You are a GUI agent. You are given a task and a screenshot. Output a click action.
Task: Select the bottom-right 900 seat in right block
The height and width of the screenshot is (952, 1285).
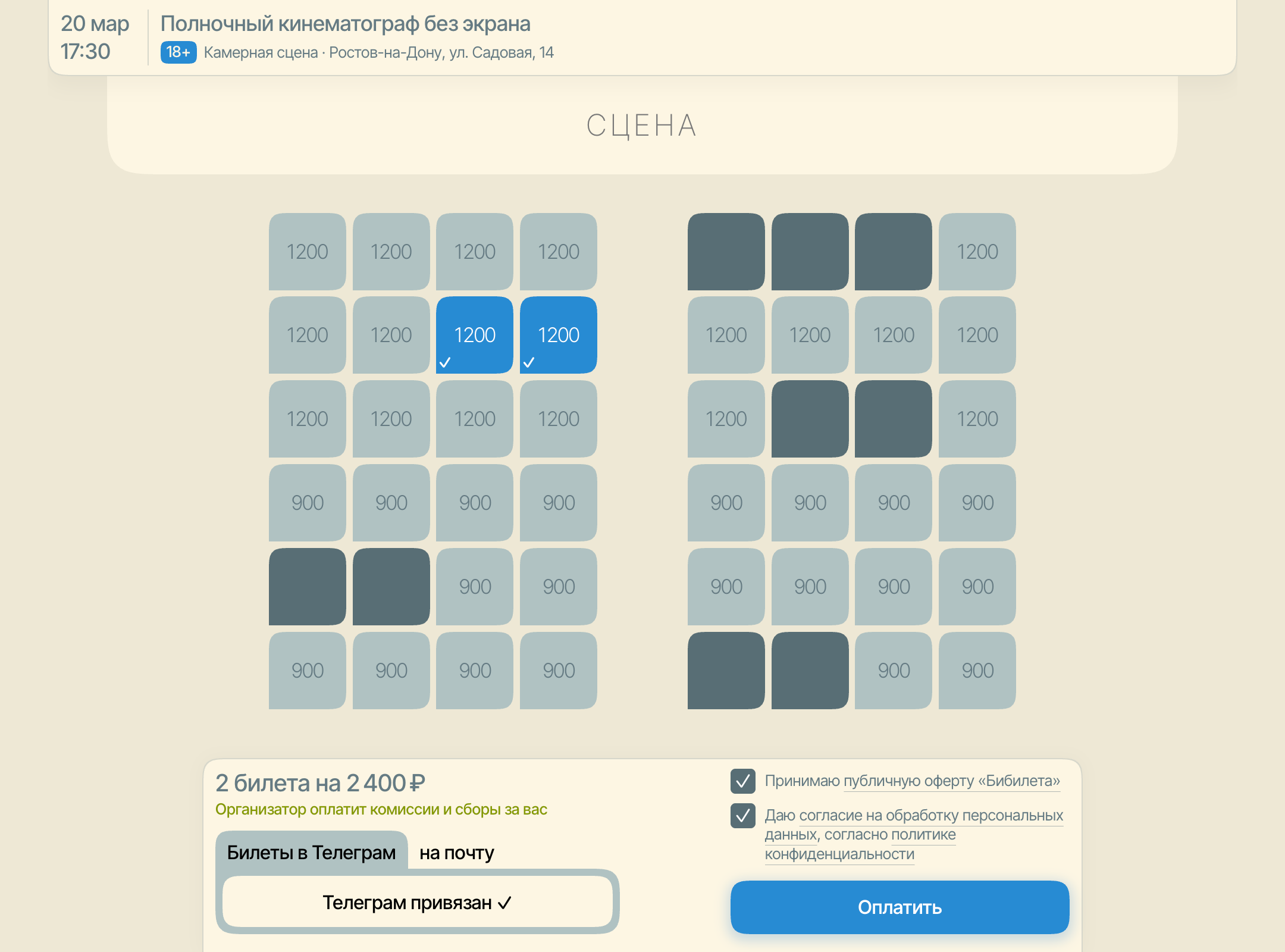tap(977, 671)
